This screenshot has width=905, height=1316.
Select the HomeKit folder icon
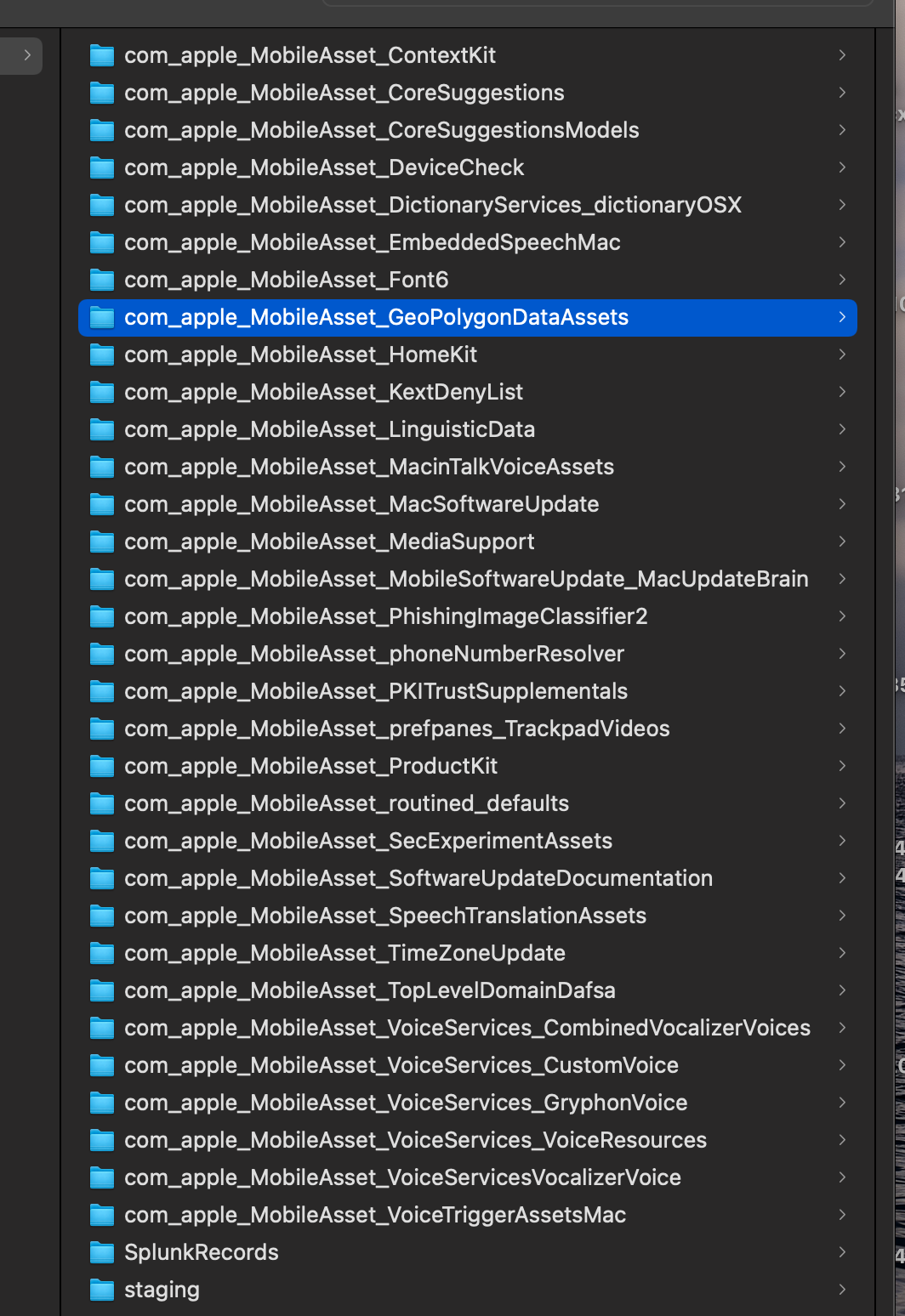[x=102, y=355]
